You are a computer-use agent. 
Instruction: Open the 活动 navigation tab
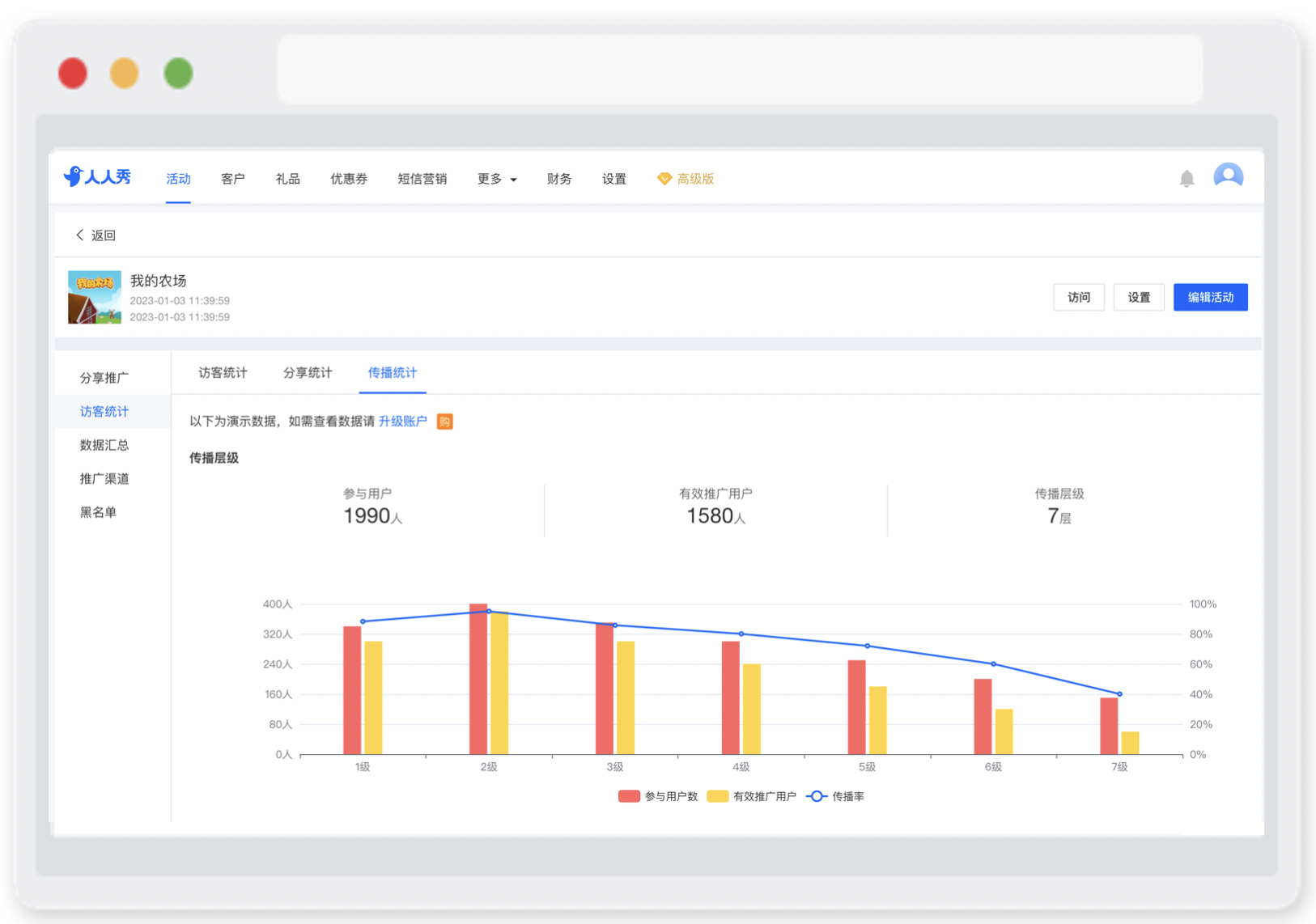click(x=178, y=179)
